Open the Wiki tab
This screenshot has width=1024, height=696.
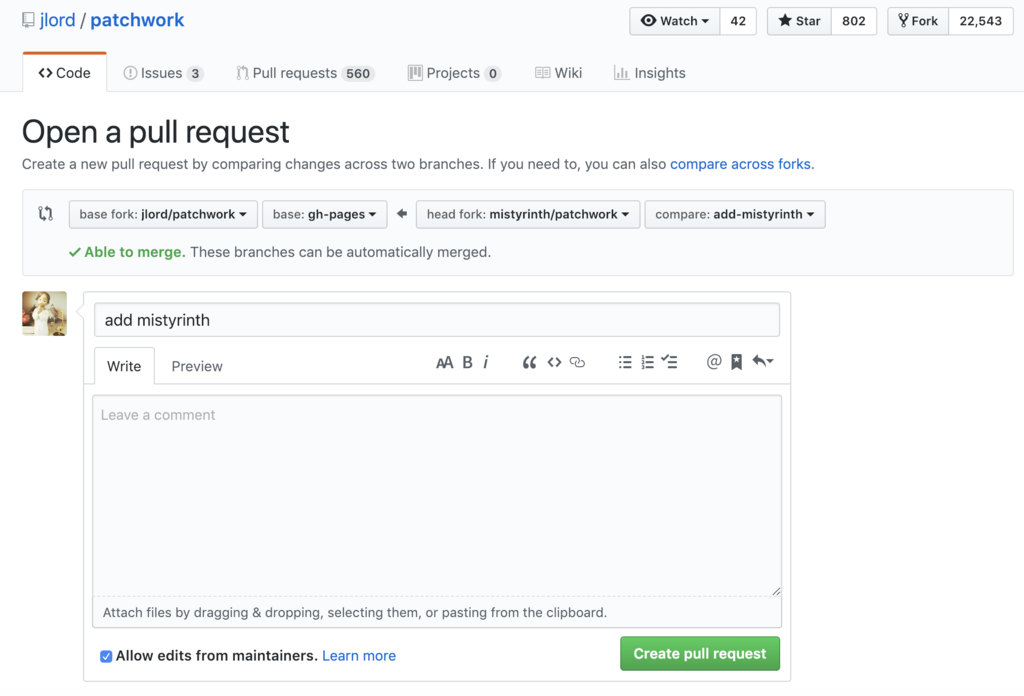coord(558,73)
